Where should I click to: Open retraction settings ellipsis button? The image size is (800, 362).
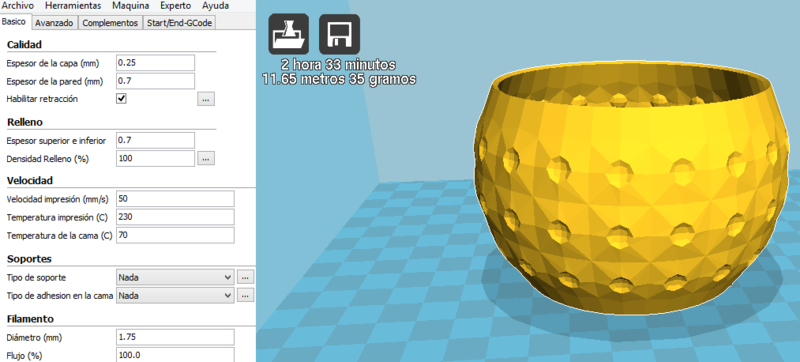click(206, 99)
